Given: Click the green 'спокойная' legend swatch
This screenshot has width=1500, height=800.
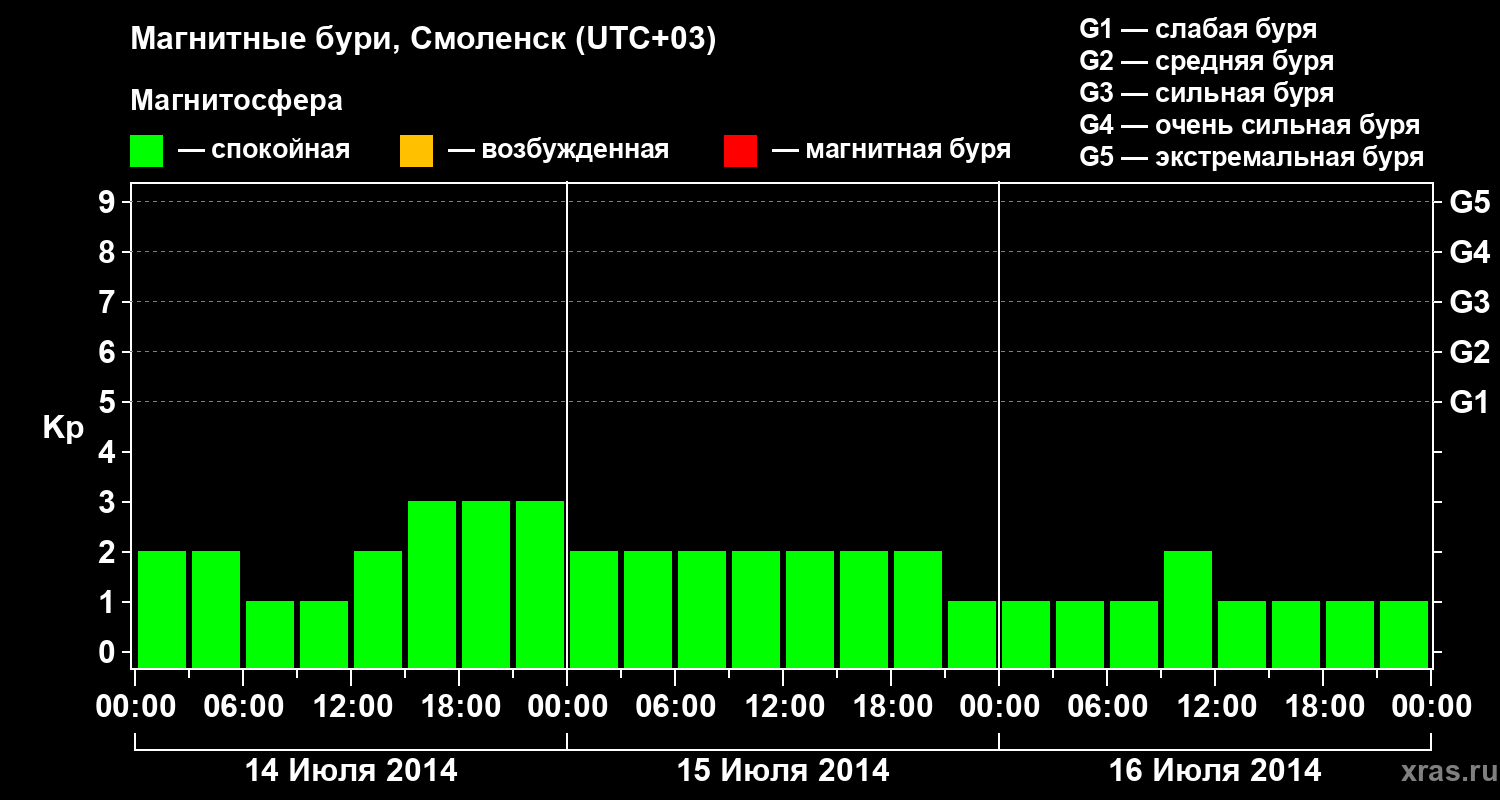Looking at the screenshot, I should [x=147, y=151].
